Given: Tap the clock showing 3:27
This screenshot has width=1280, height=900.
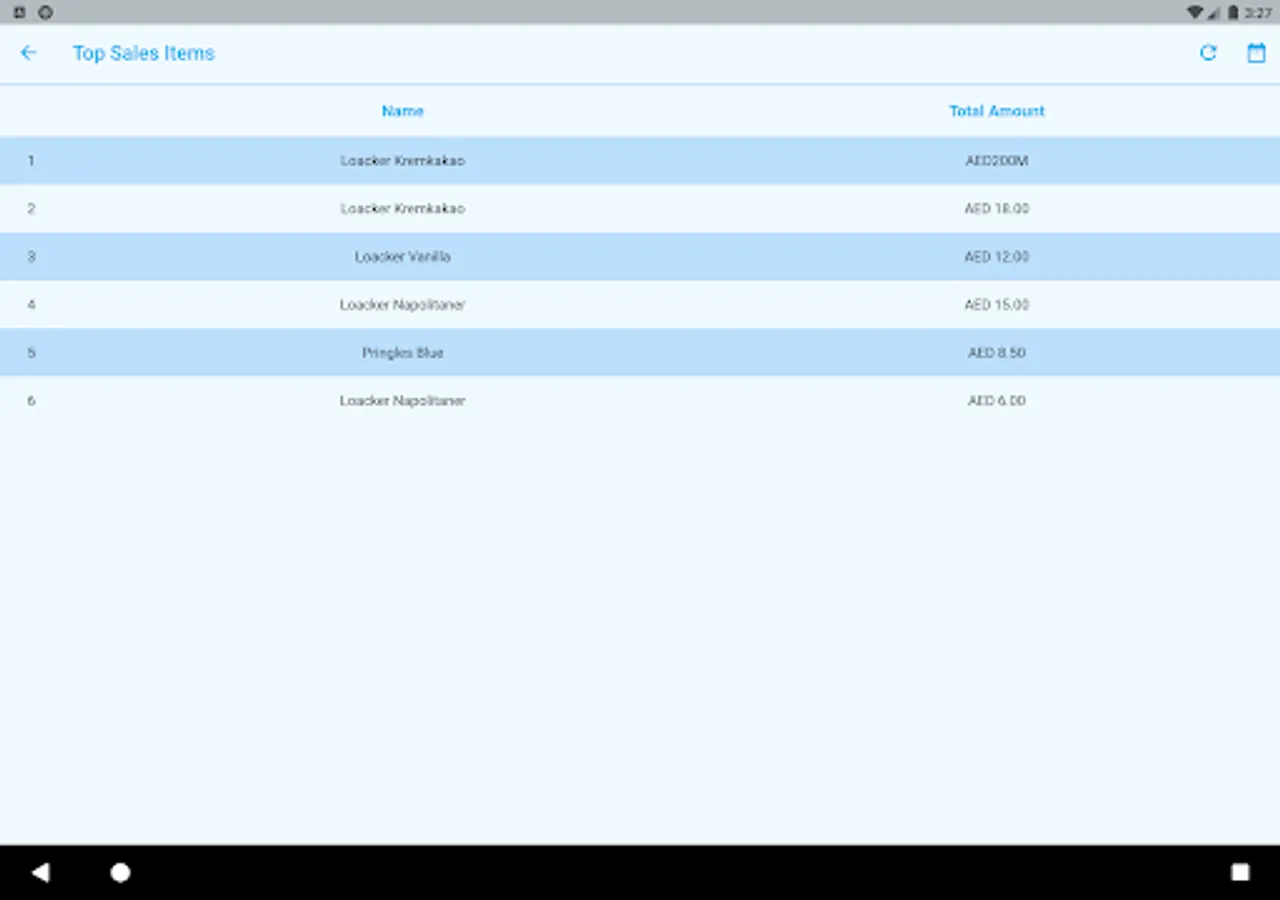Looking at the screenshot, I should pyautogui.click(x=1258, y=13).
